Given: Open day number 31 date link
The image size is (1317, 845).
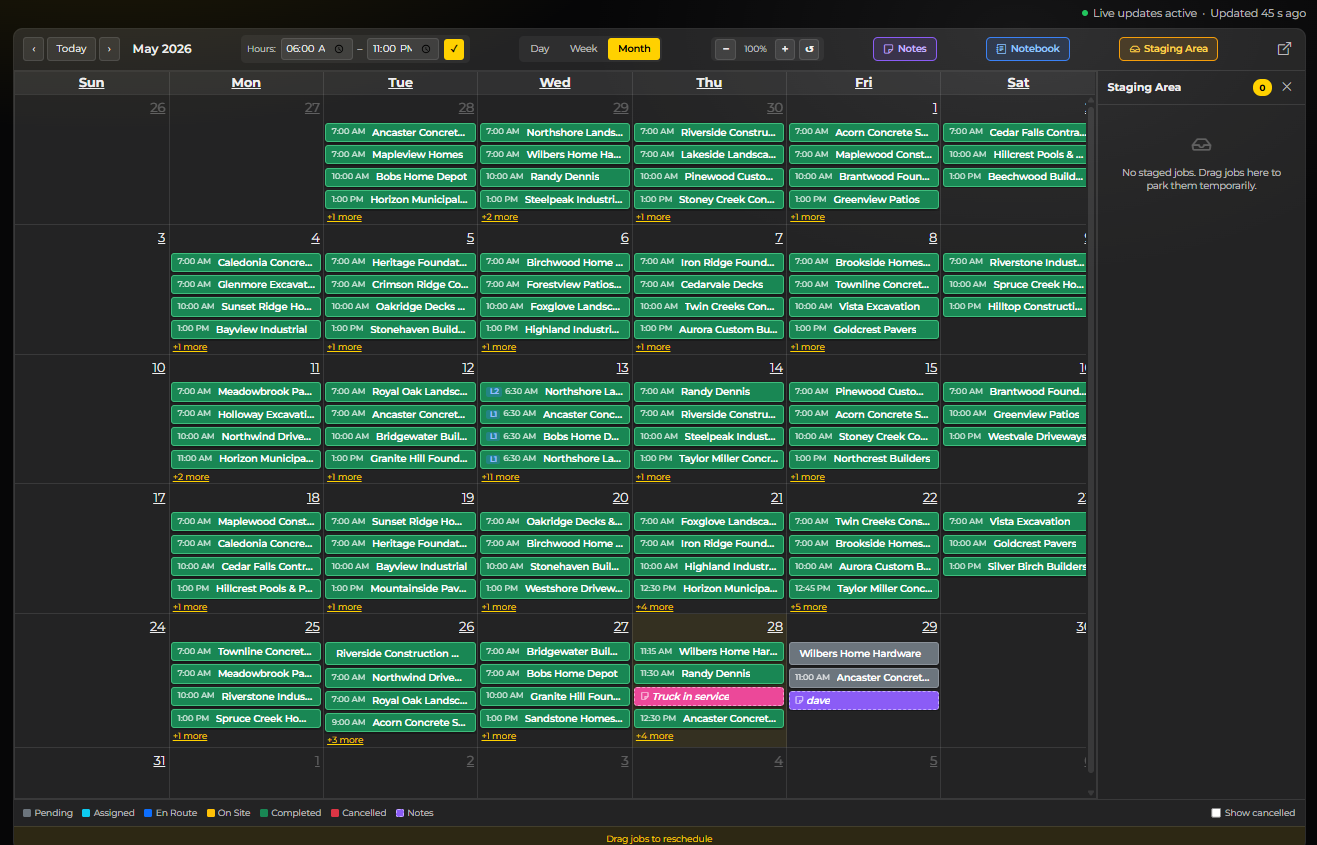Looking at the screenshot, I should coord(159,761).
